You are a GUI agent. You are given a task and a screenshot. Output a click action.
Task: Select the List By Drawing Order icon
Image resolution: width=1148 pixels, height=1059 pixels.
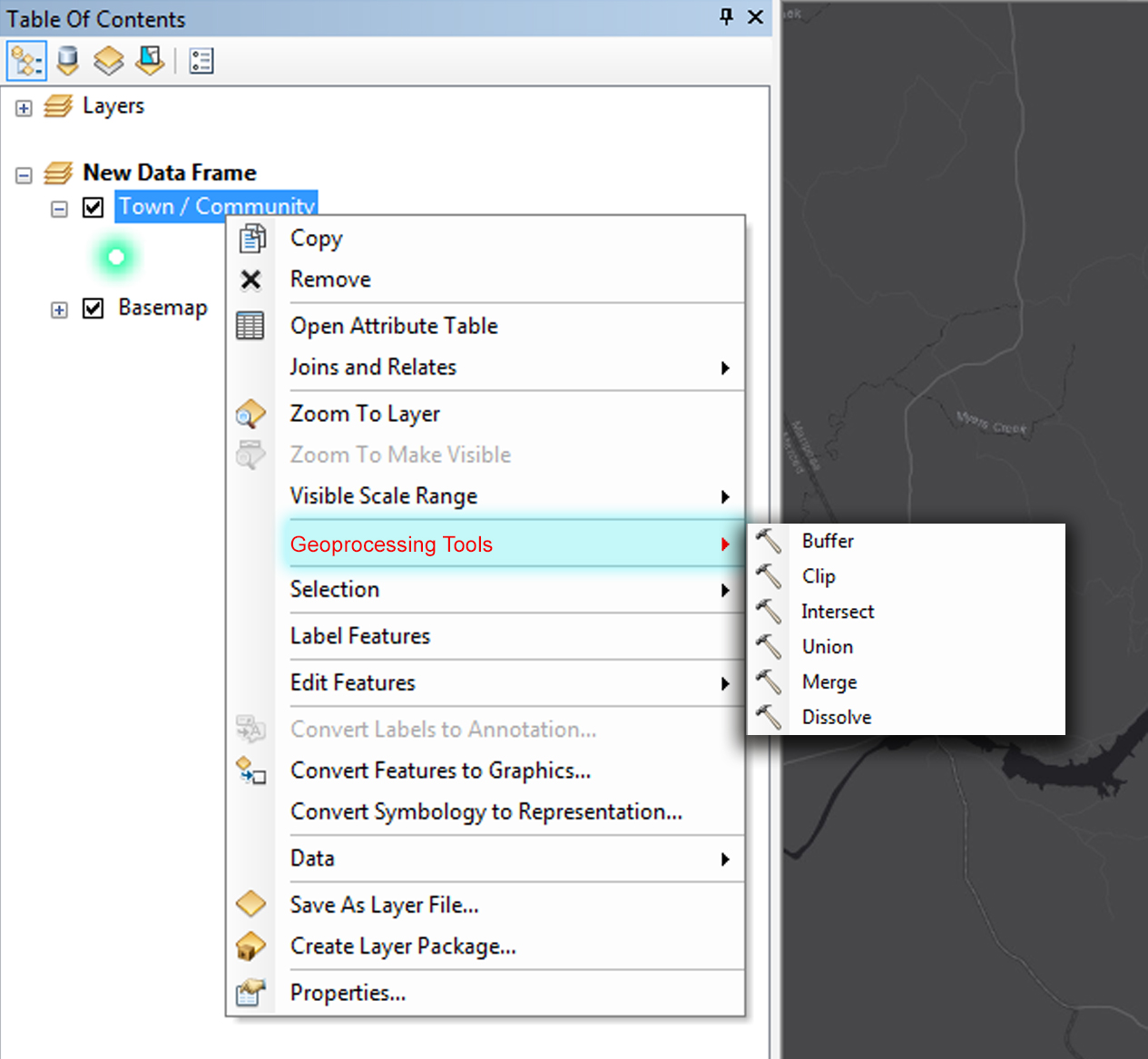click(25, 60)
